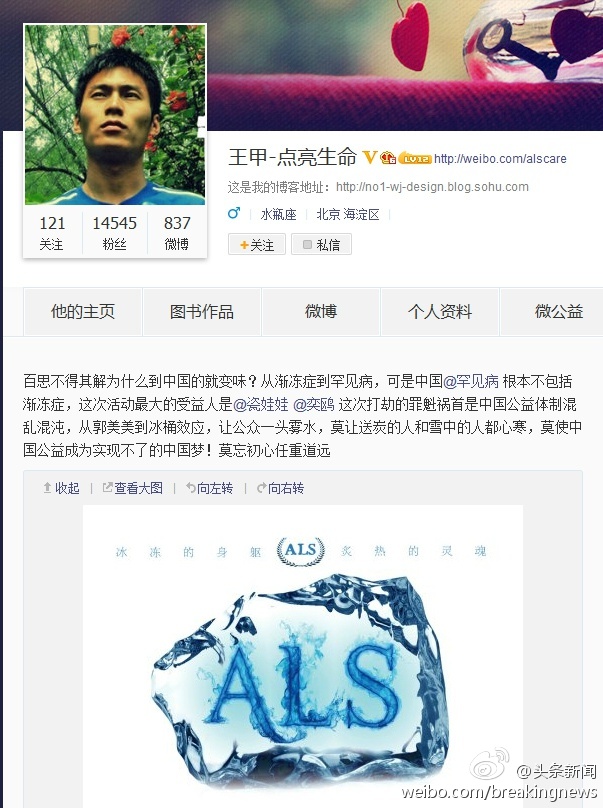Screen dimensions: 603x808
Task: Open the 个人资料 tab
Action: click(x=440, y=312)
